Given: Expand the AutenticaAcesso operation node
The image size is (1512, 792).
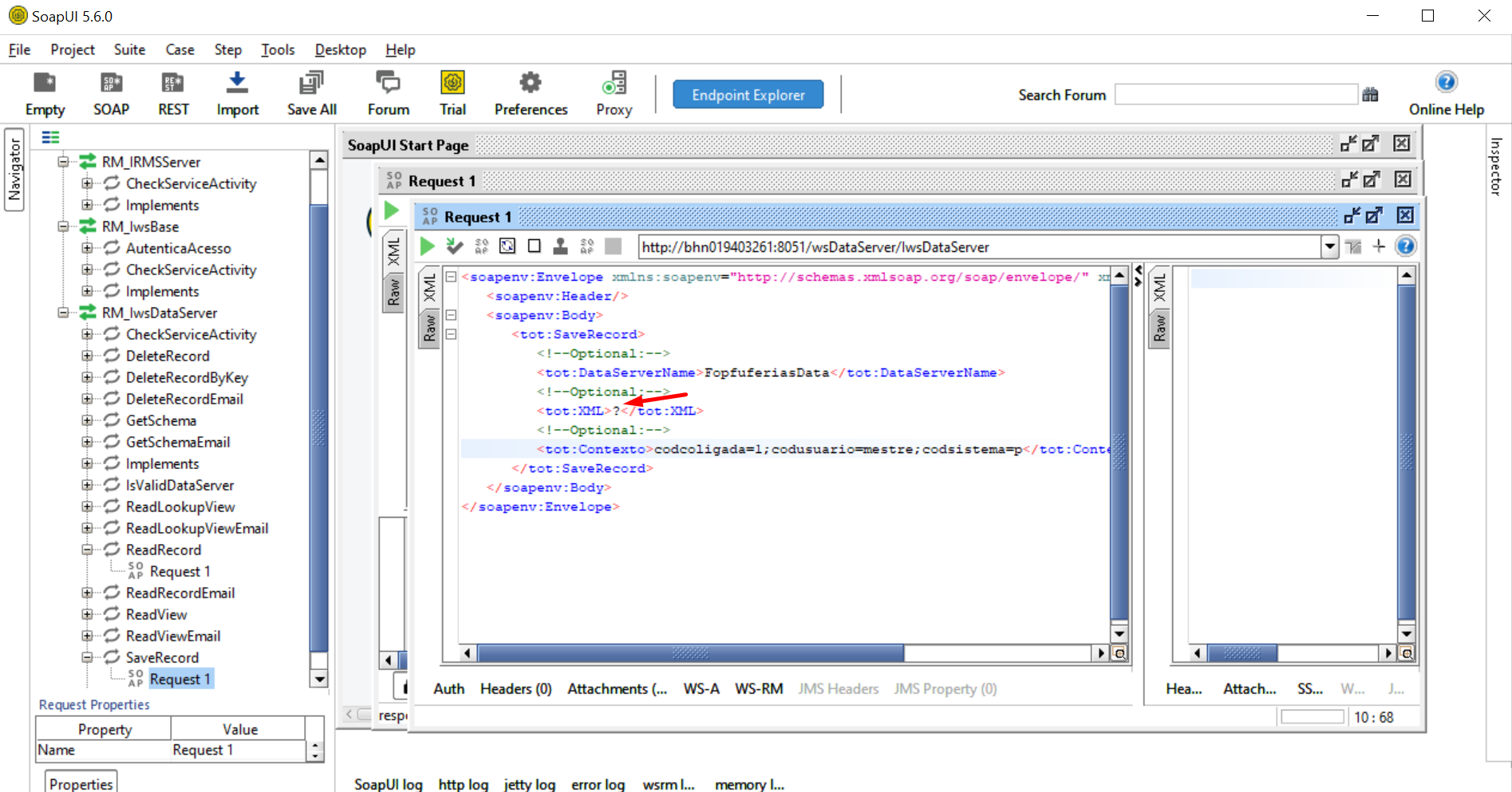Looking at the screenshot, I should click(x=87, y=248).
